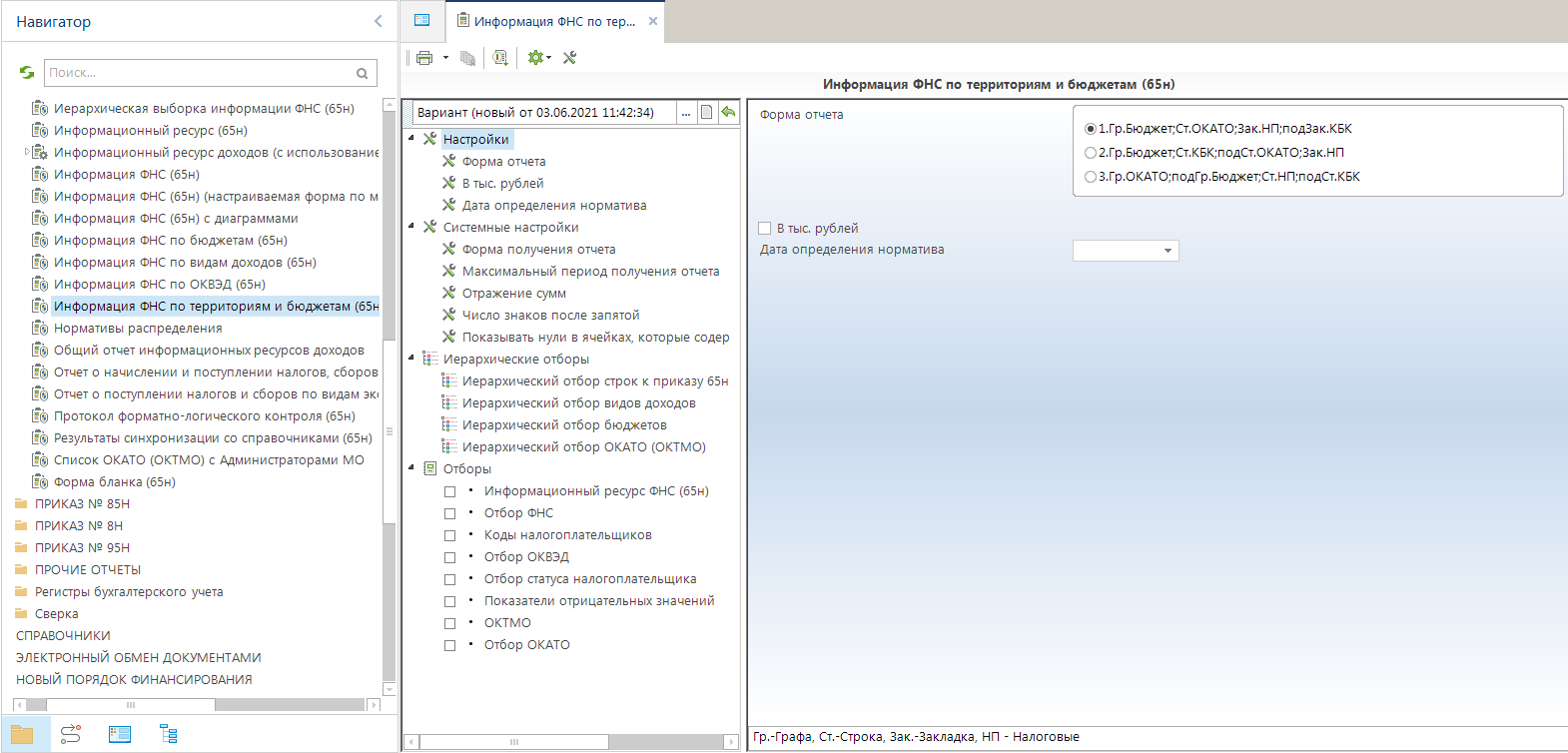Click the variant name field
Screen dimensions: 1568x753
click(545, 113)
